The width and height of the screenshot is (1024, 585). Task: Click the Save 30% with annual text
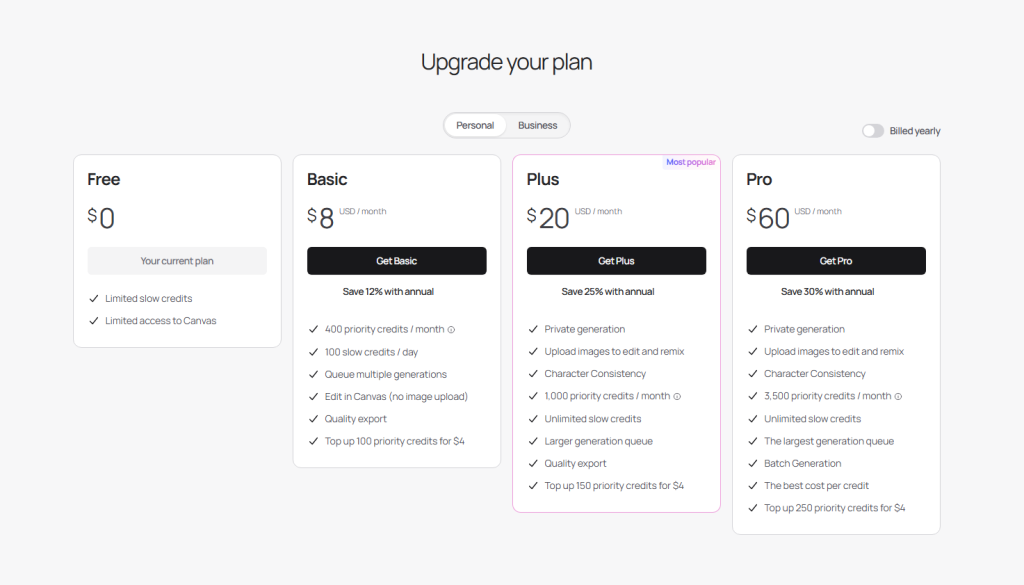click(x=828, y=292)
